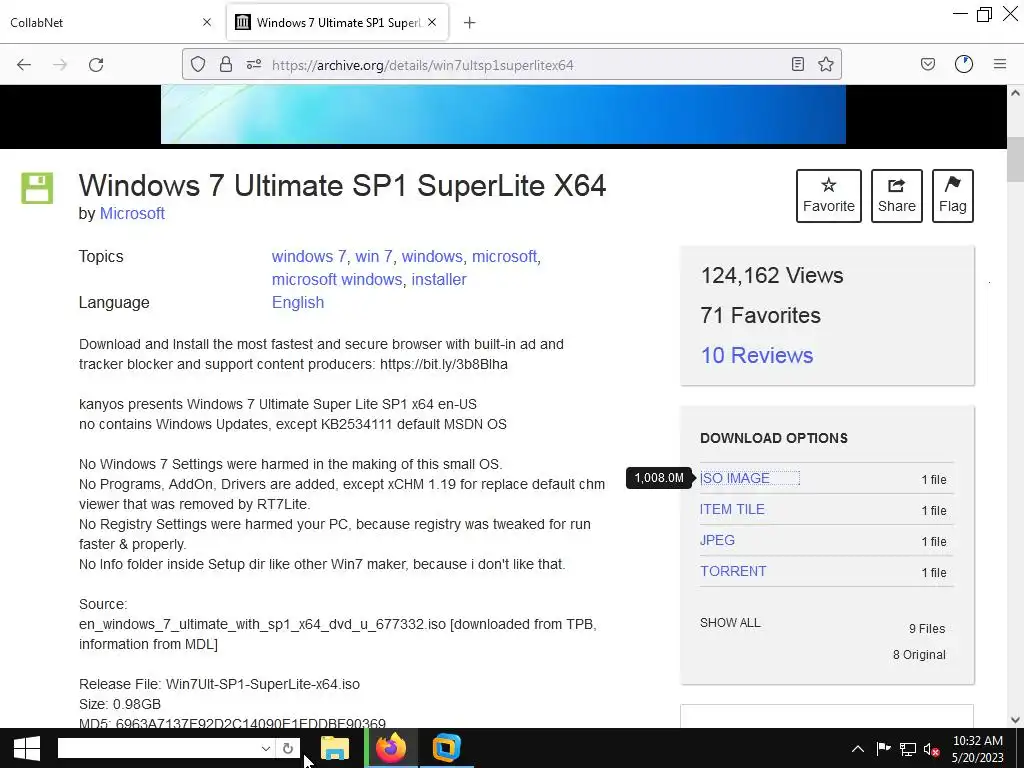Bookmark this page with the star

click(x=825, y=64)
